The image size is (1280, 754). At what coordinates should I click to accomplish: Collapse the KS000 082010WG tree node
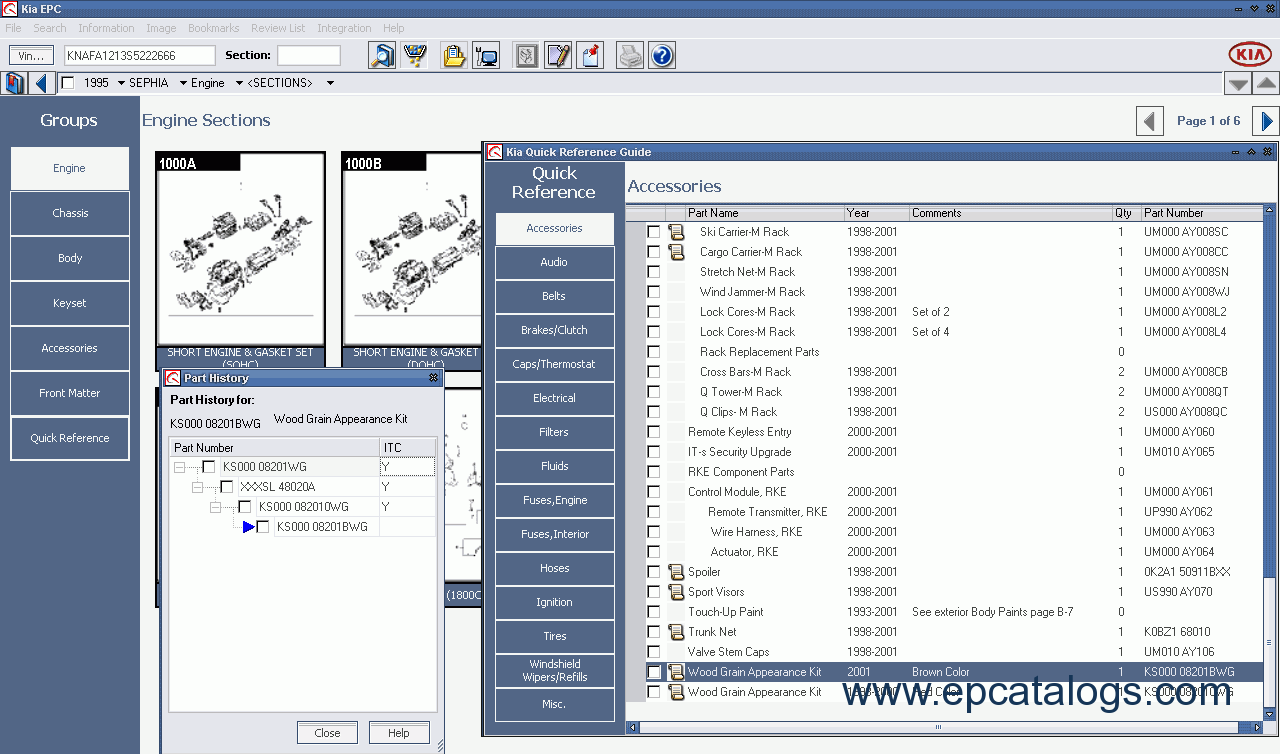click(x=216, y=507)
